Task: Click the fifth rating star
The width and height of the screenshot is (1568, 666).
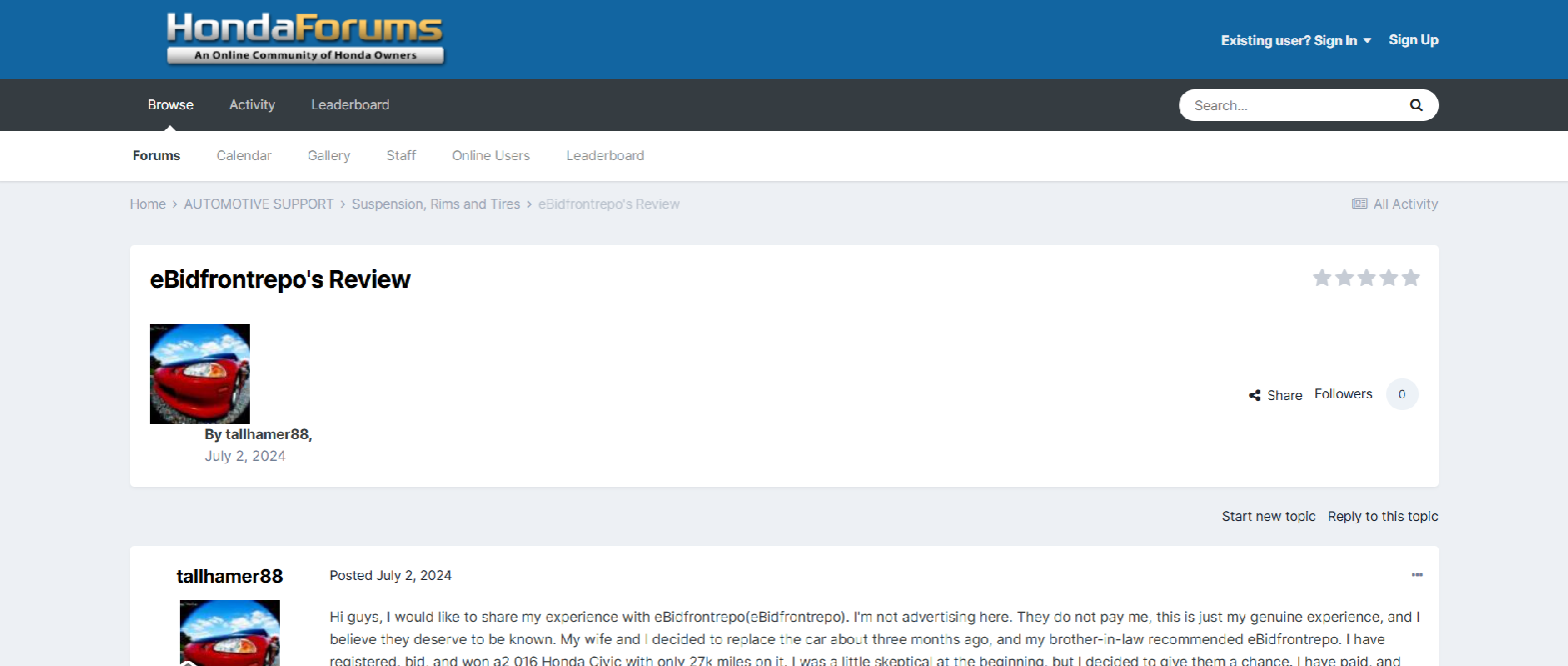Action: (x=1410, y=278)
